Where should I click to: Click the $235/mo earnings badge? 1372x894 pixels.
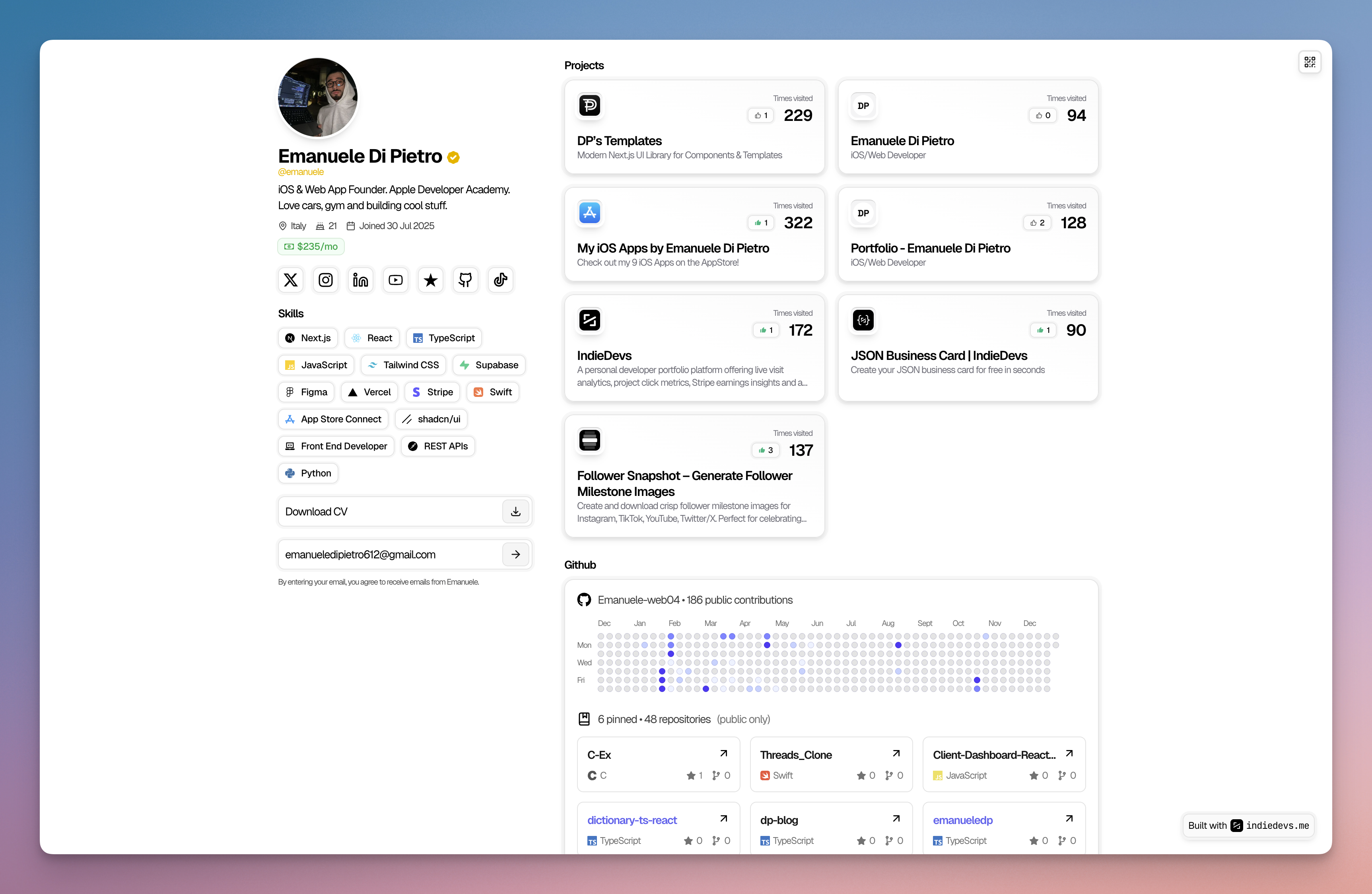point(311,246)
